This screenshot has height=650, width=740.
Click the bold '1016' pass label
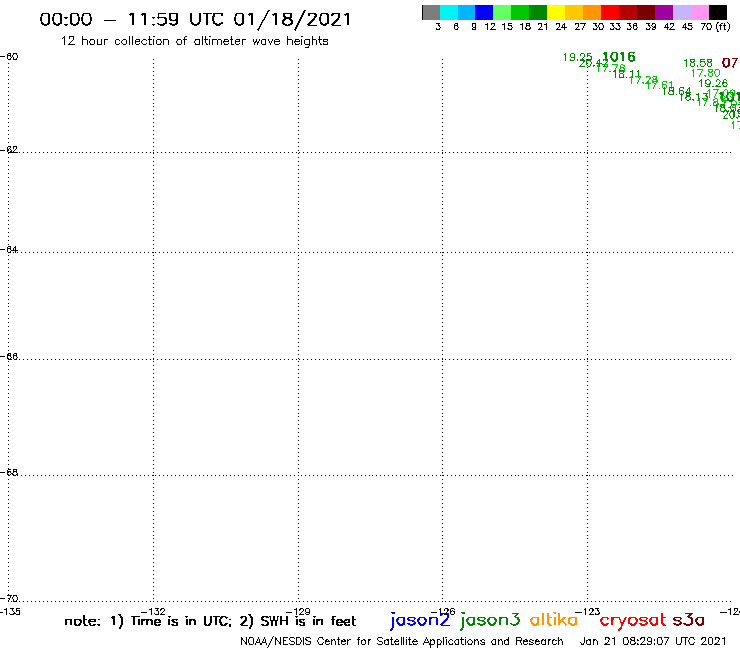[x=619, y=57]
